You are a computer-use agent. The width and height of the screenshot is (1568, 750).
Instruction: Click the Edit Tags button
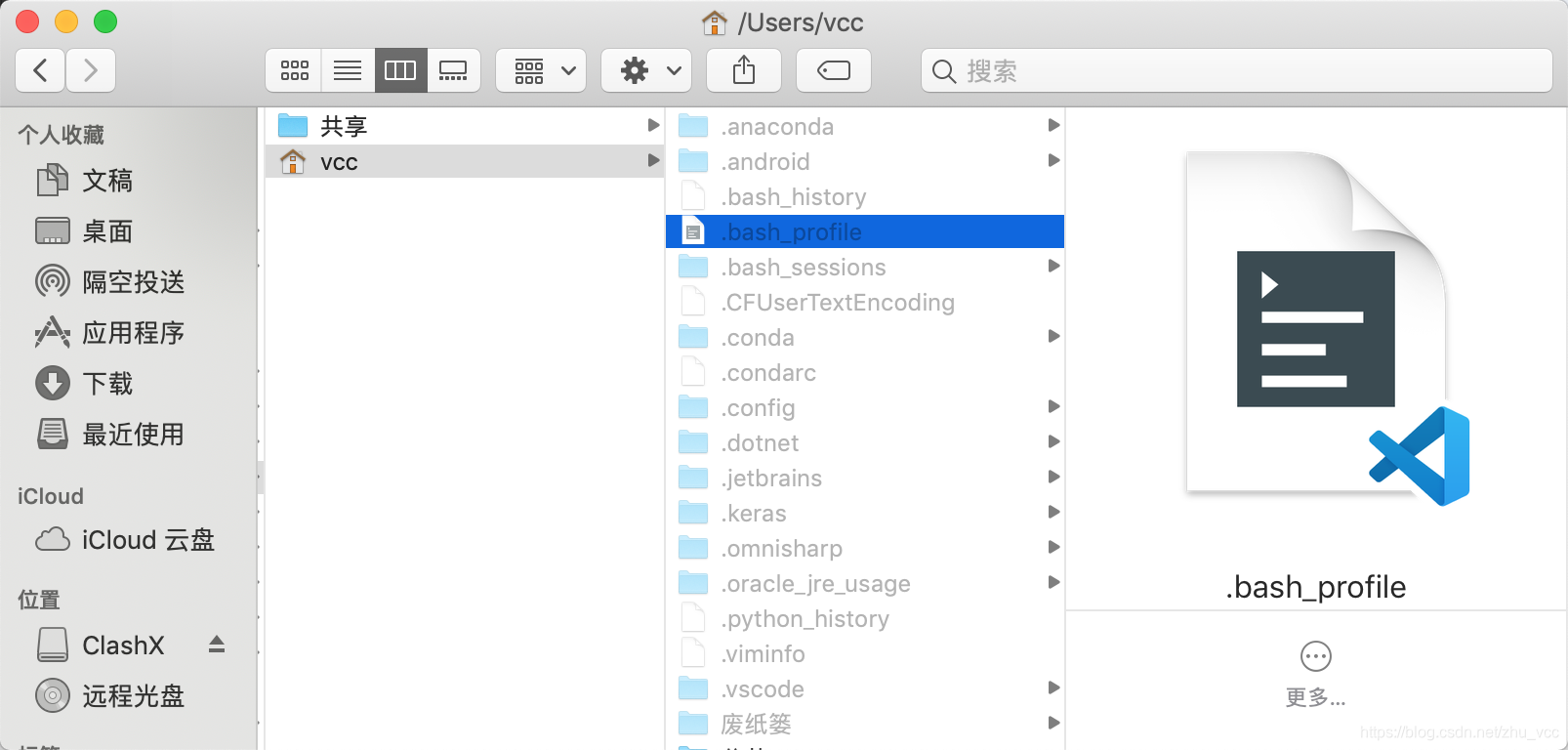(x=834, y=70)
